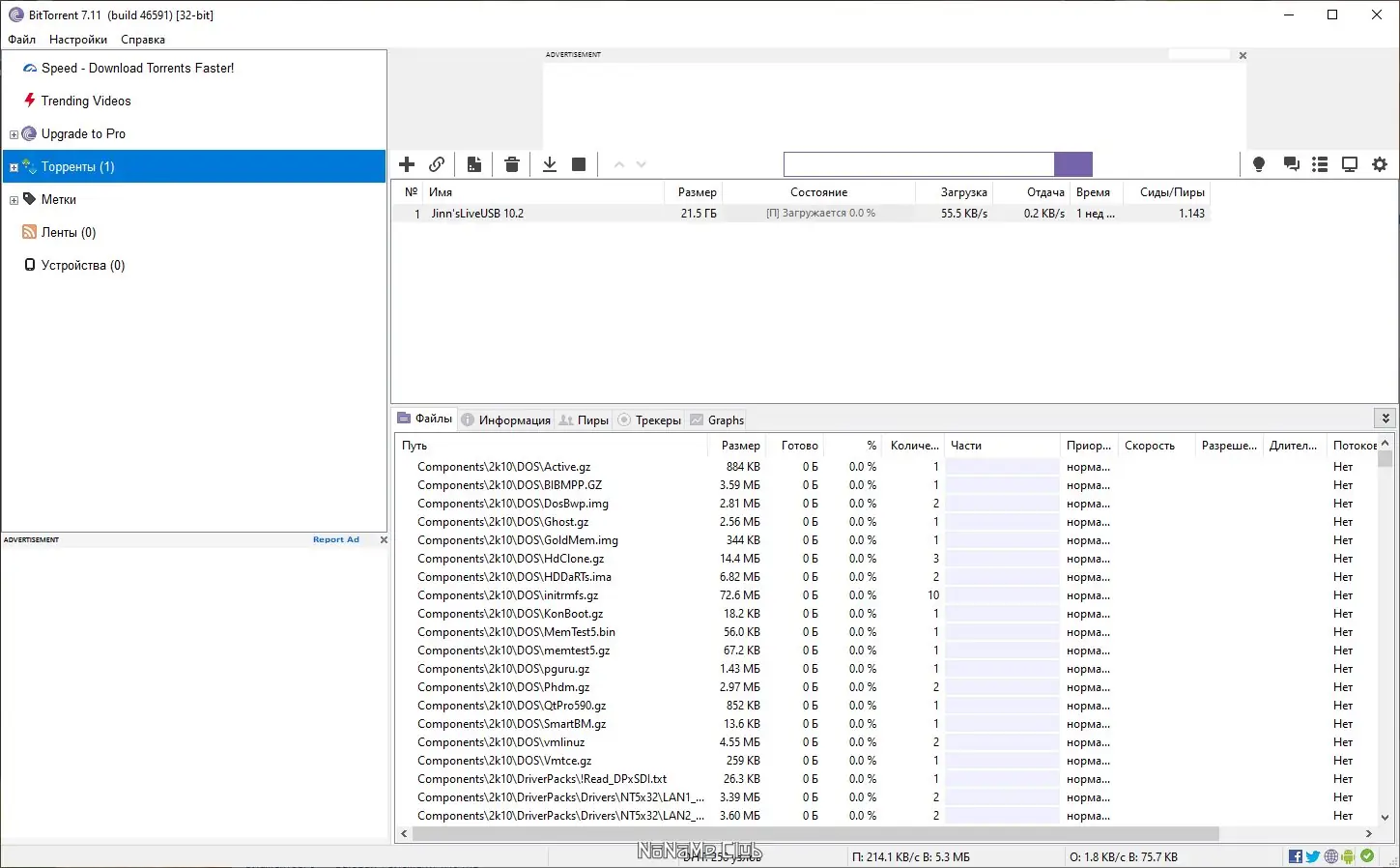Image resolution: width=1400 pixels, height=868 pixels.
Task: Select file Components\2k10\DOS\vmlinuz
Action: click(x=500, y=742)
